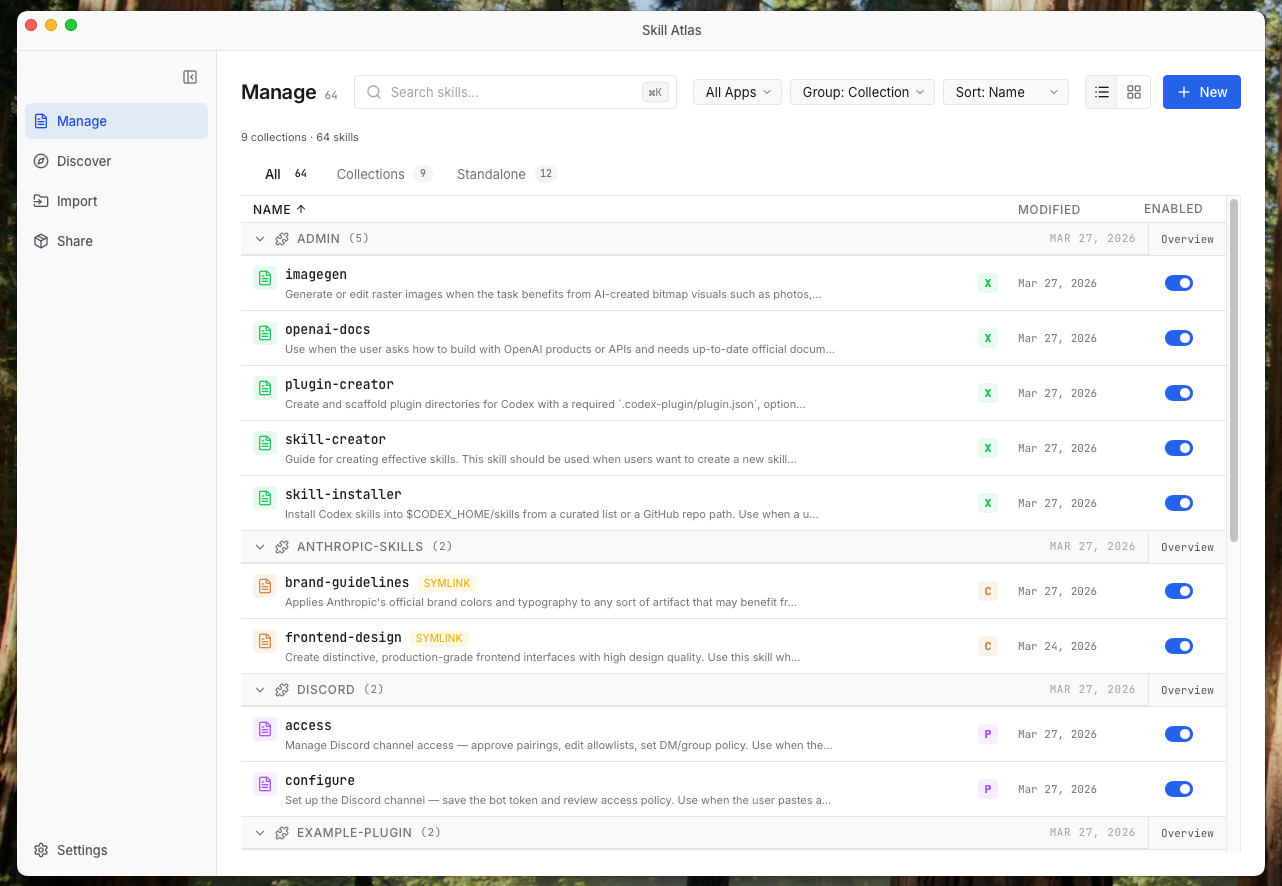Disable the imagegen skill toggle
Image resolution: width=1282 pixels, height=886 pixels.
click(1178, 283)
